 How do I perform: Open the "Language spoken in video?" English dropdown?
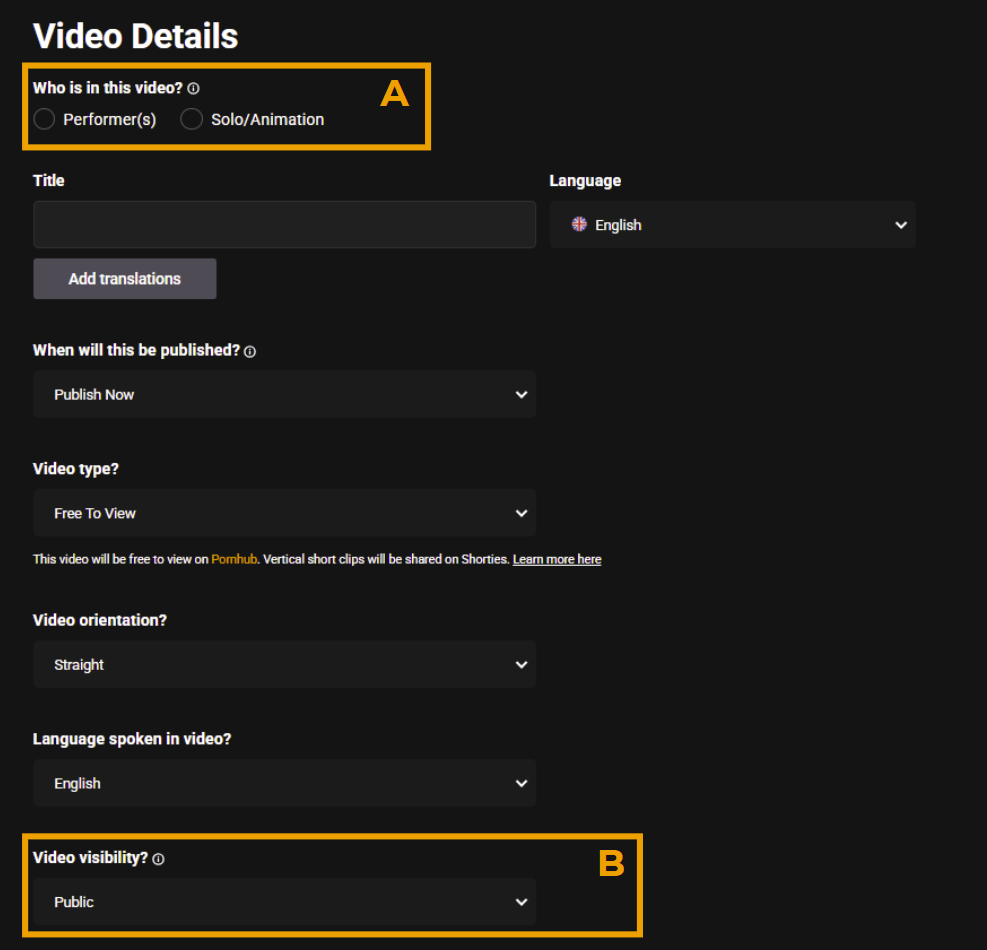tap(285, 783)
